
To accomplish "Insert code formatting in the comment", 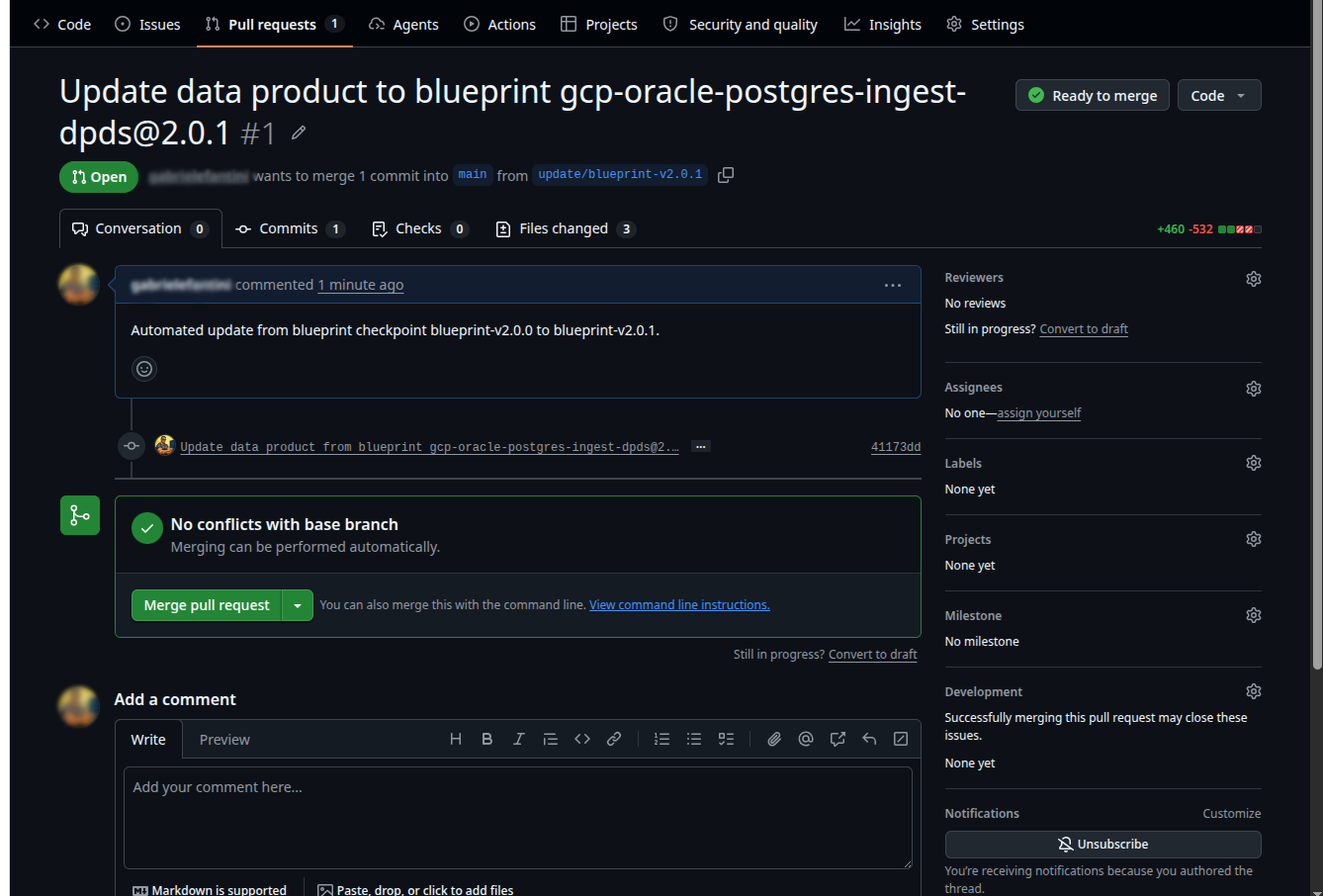I will point(582,739).
